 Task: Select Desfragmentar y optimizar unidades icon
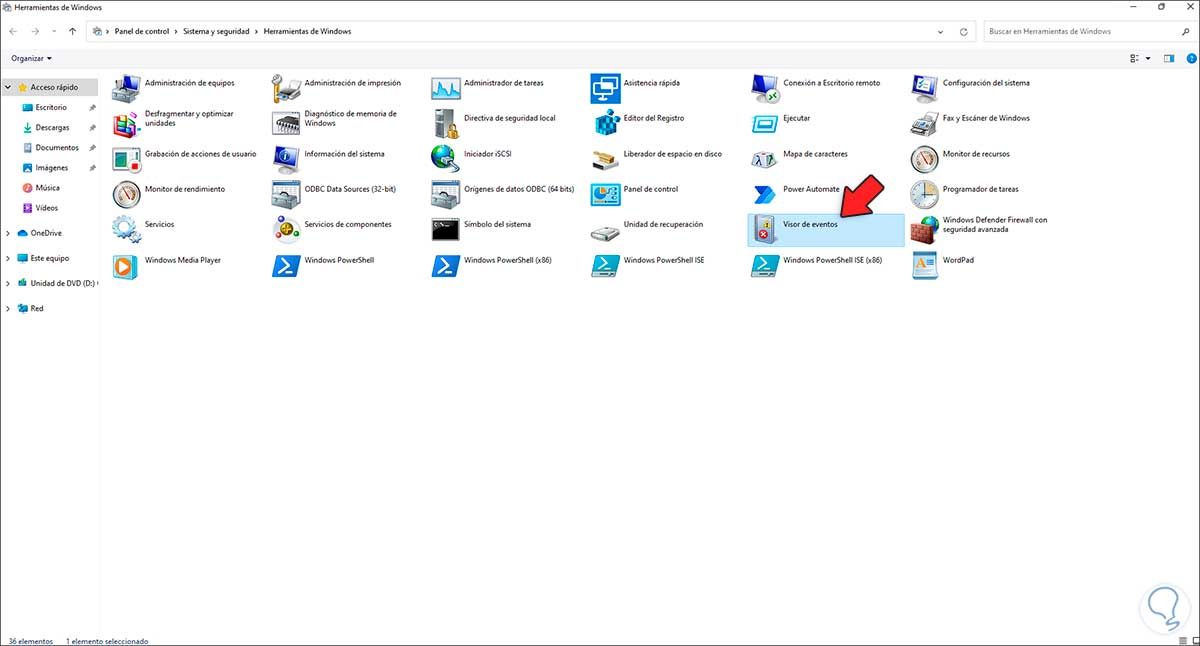[126, 124]
